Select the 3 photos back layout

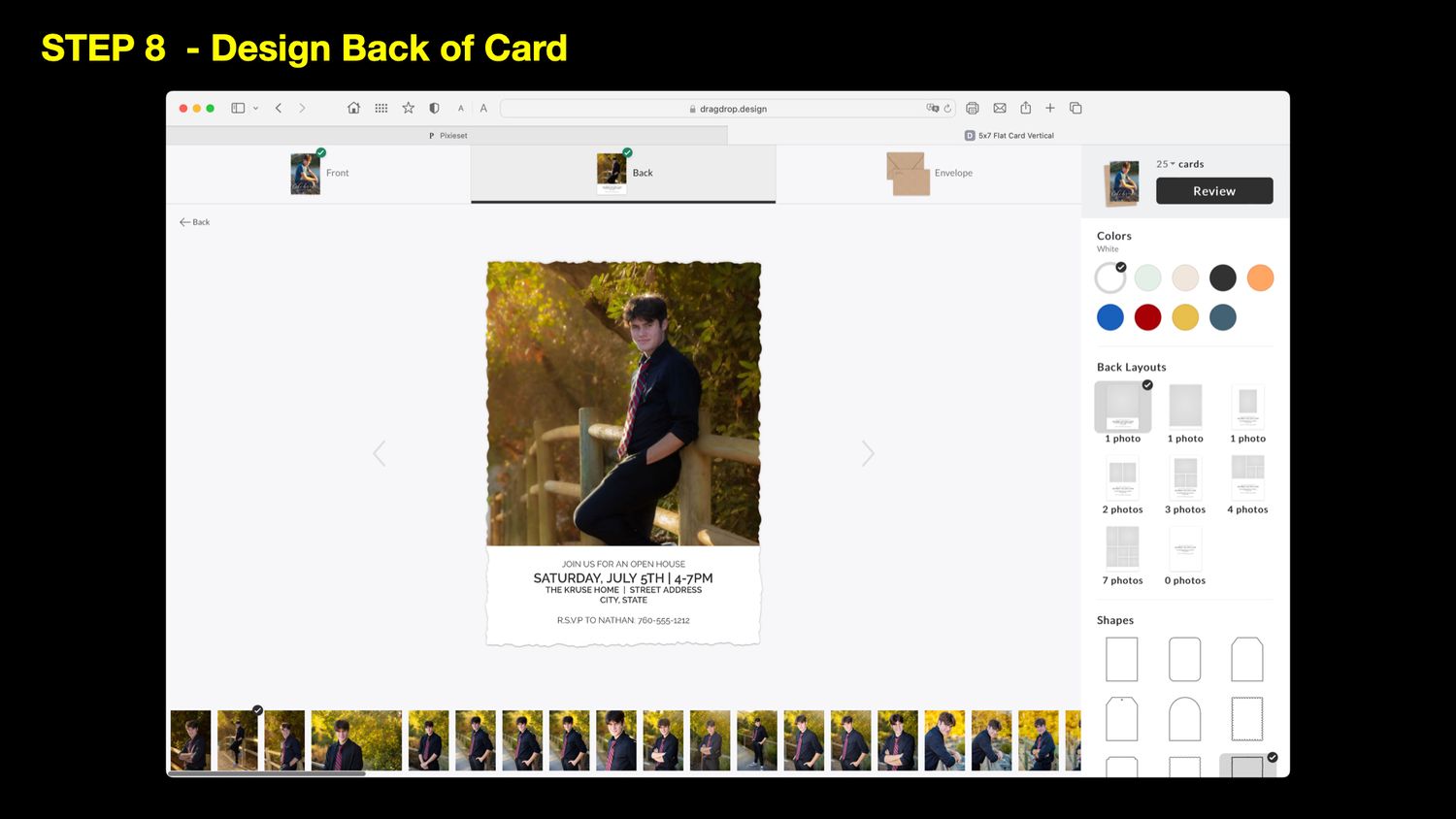coord(1185,478)
